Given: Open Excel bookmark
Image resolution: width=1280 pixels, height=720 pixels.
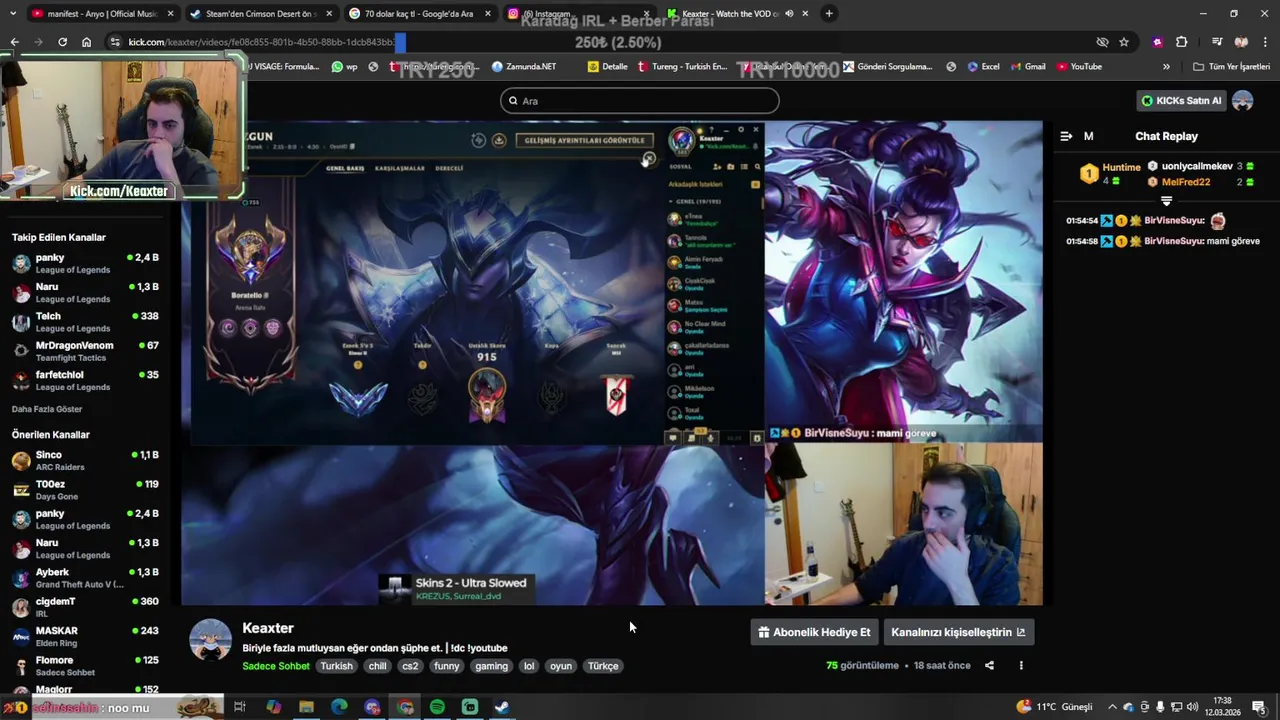Looking at the screenshot, I should click(982, 67).
